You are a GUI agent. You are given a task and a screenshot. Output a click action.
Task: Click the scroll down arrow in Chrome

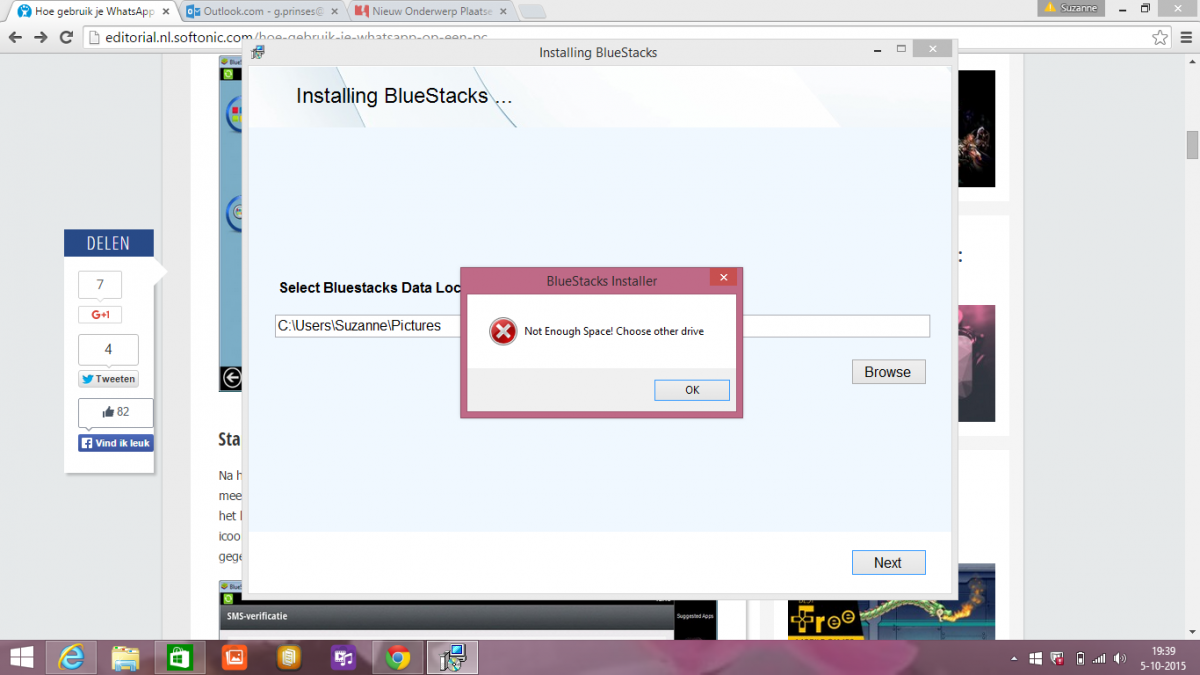[x=1192, y=633]
